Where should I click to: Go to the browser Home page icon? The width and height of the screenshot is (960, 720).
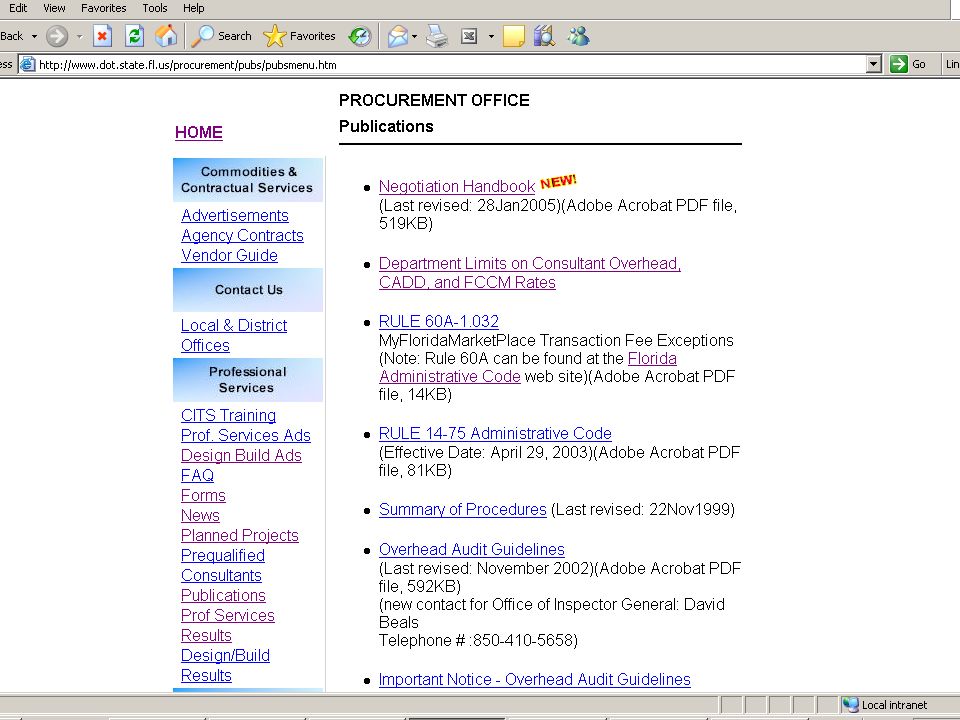[x=166, y=36]
